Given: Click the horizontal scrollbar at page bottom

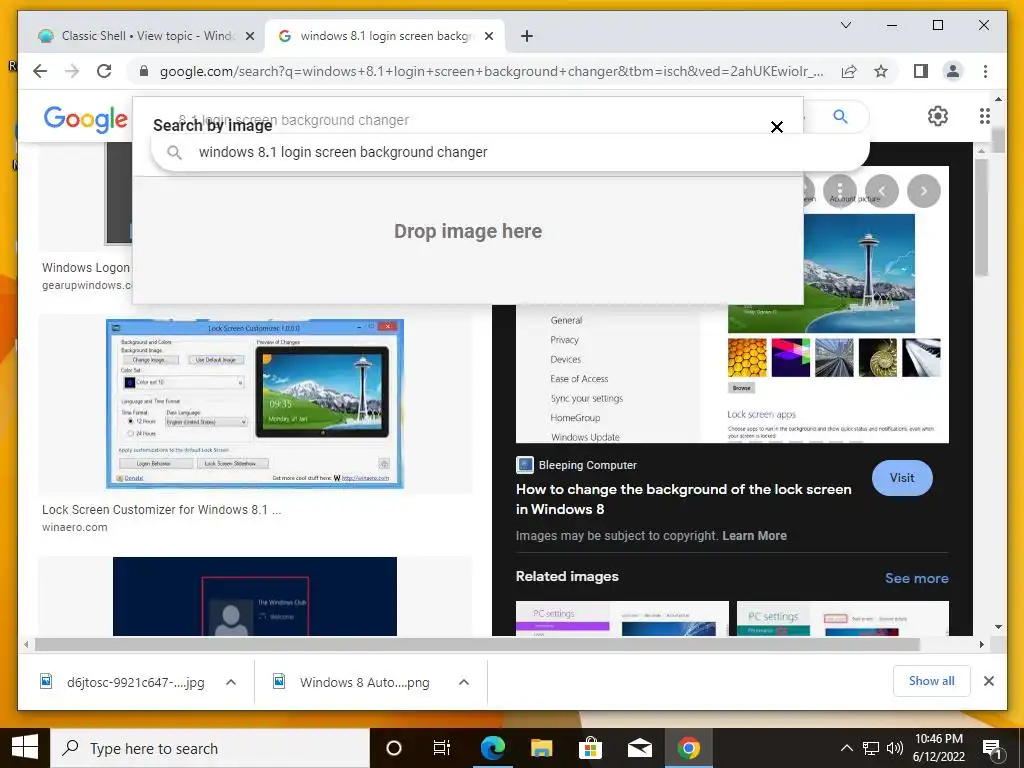Looking at the screenshot, I should coord(477,645).
